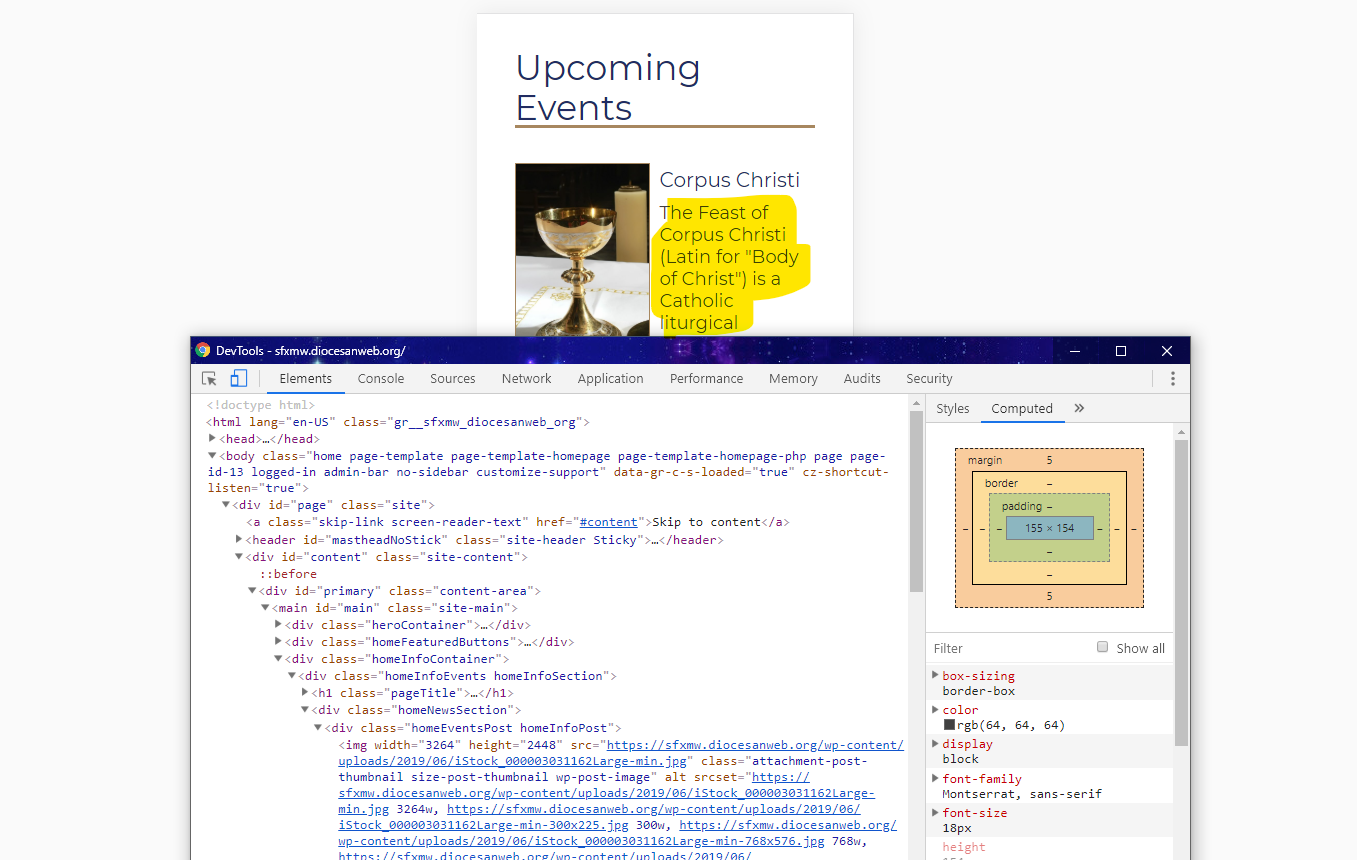Expand the heroContainer div node
This screenshot has width=1357, height=860.
pyautogui.click(x=279, y=625)
